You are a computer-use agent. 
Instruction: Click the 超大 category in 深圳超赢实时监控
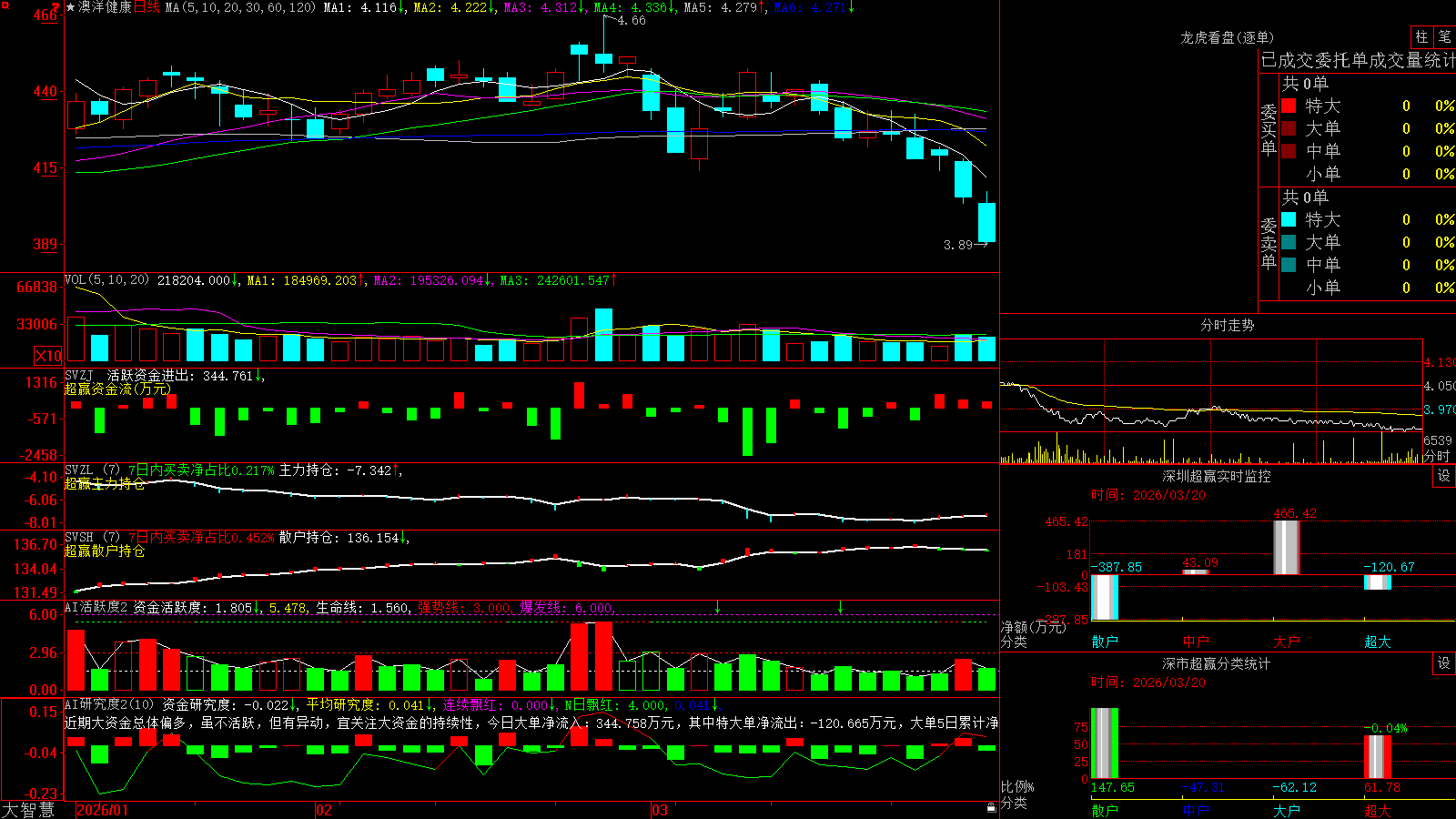(1378, 642)
